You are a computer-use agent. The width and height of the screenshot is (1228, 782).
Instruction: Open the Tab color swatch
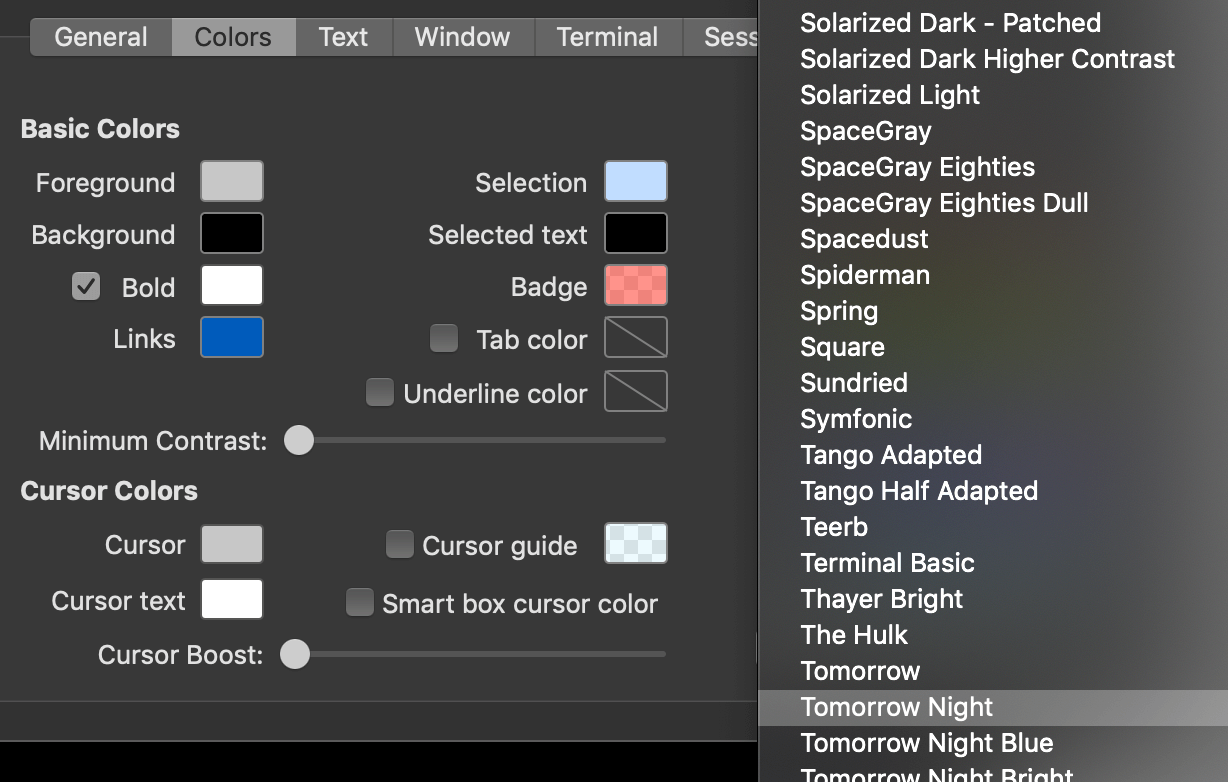(x=636, y=338)
